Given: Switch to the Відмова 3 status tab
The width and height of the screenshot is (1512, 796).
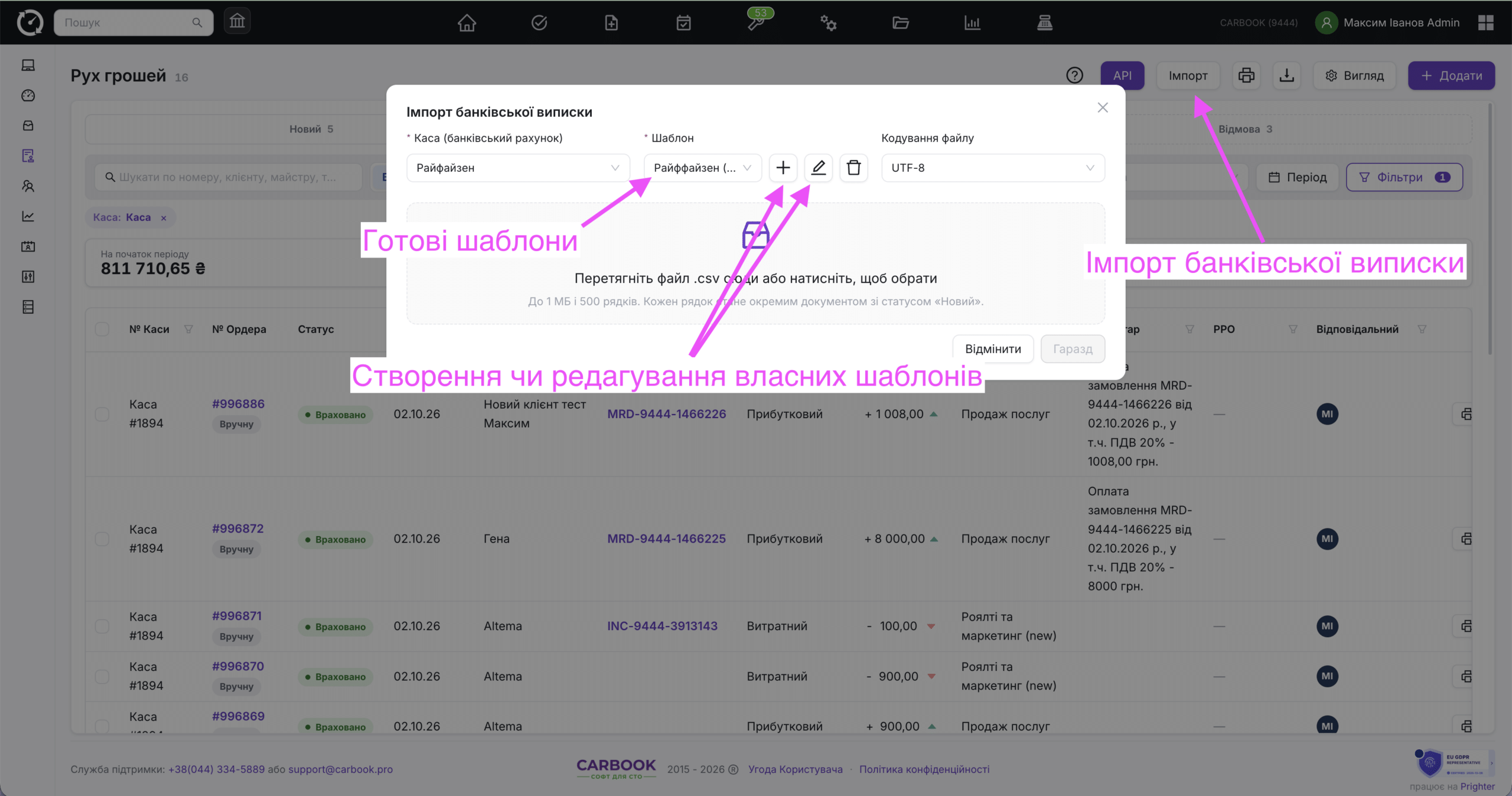Looking at the screenshot, I should click(x=1245, y=129).
